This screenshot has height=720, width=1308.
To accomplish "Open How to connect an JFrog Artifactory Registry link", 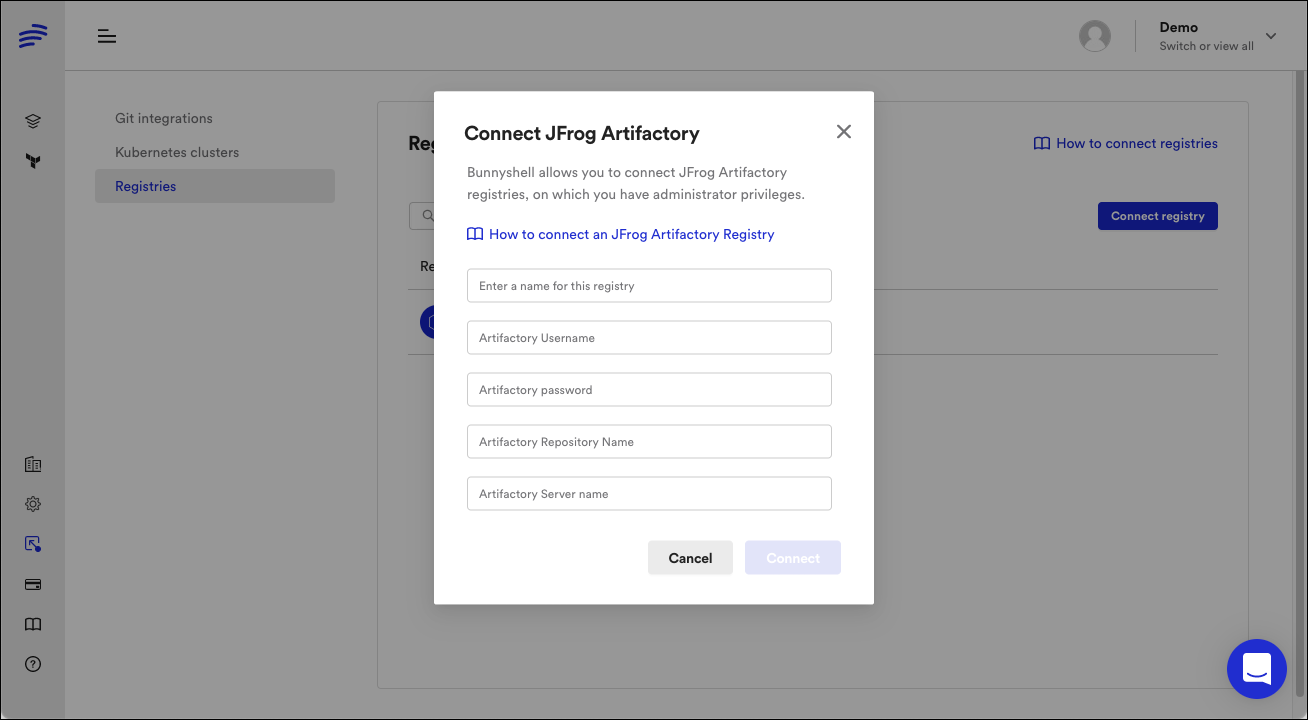I will [621, 234].
